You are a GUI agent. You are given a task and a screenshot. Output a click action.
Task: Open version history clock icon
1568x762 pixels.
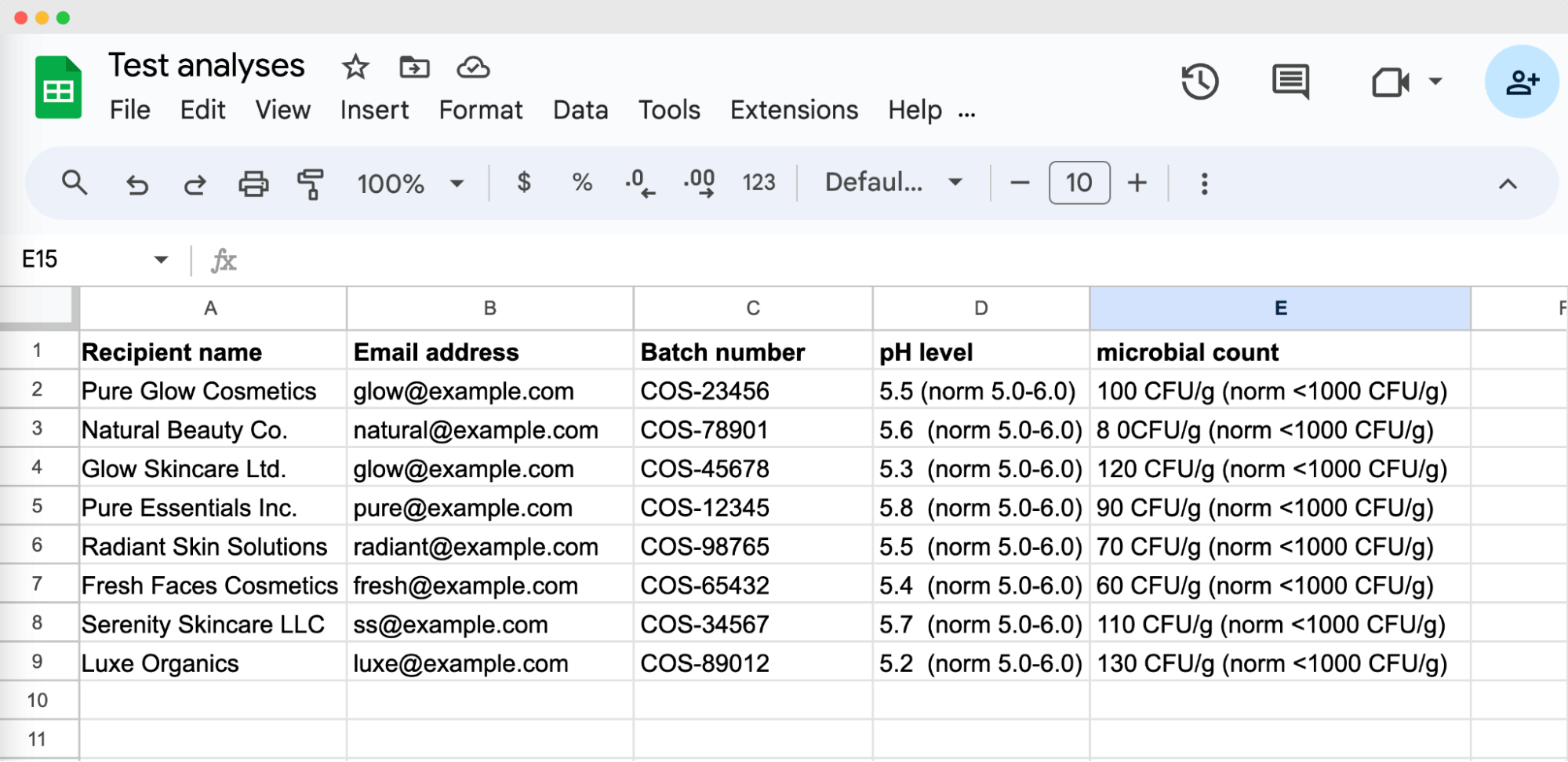pos(1199,82)
